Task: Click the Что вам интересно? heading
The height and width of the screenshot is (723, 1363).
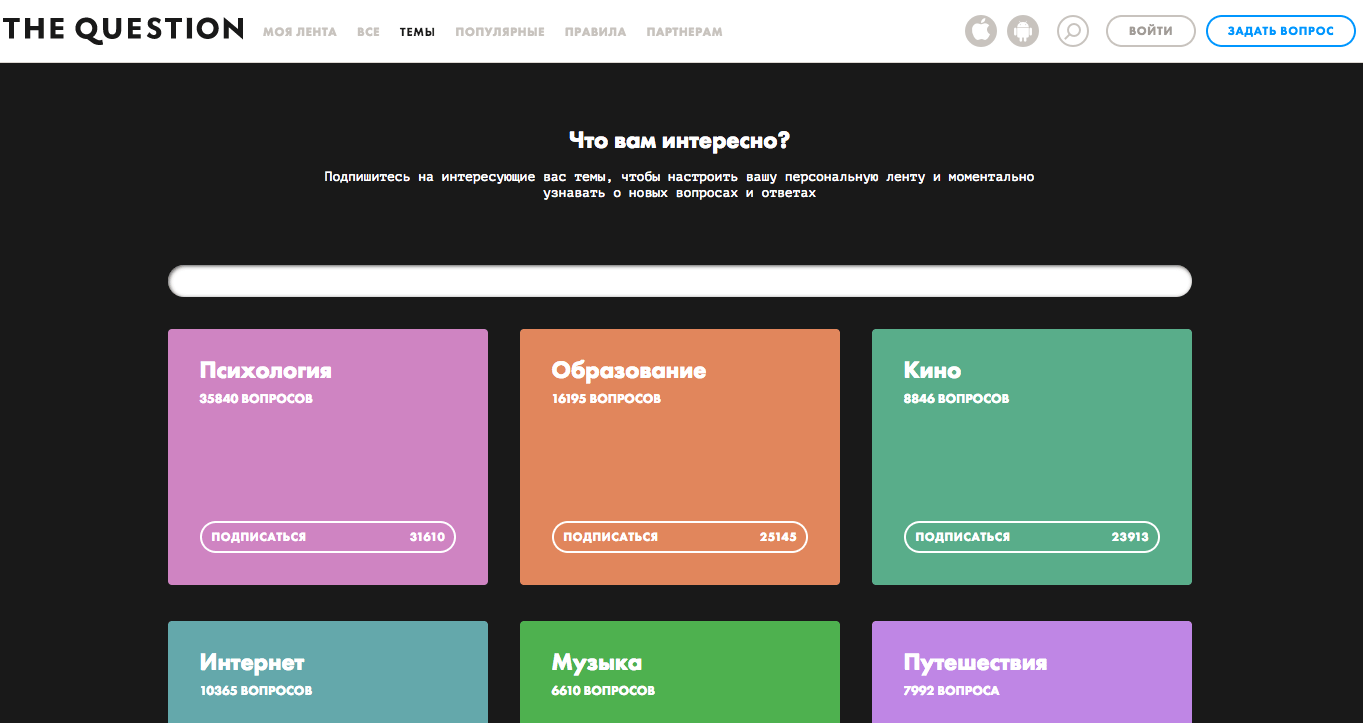Action: coord(680,140)
